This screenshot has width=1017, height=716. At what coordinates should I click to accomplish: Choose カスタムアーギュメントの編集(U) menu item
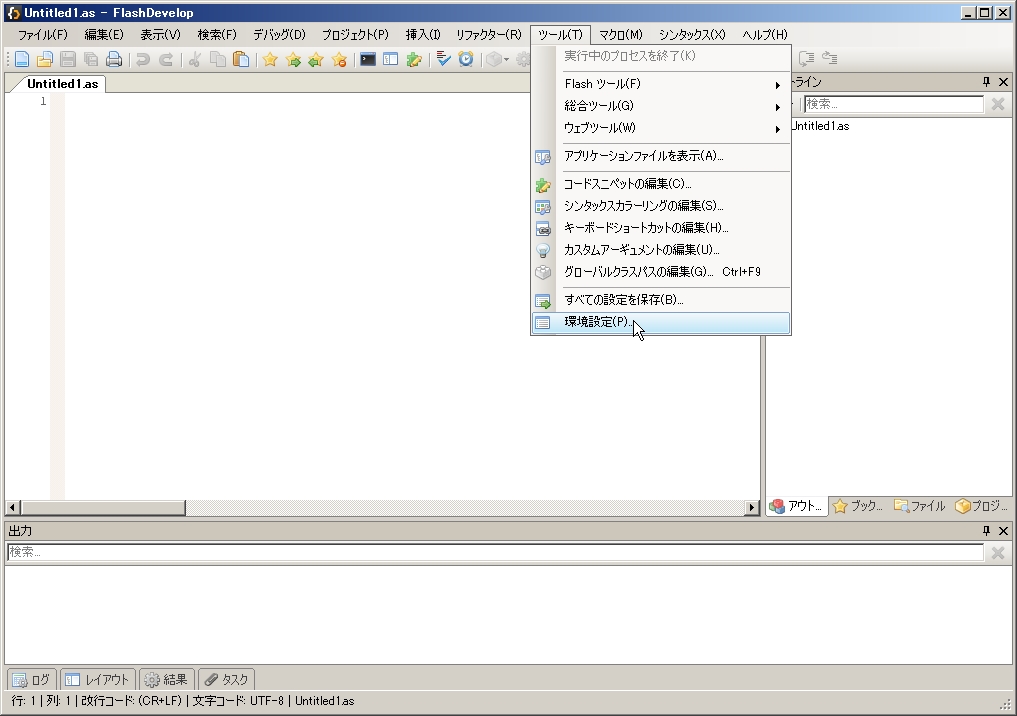(x=661, y=250)
